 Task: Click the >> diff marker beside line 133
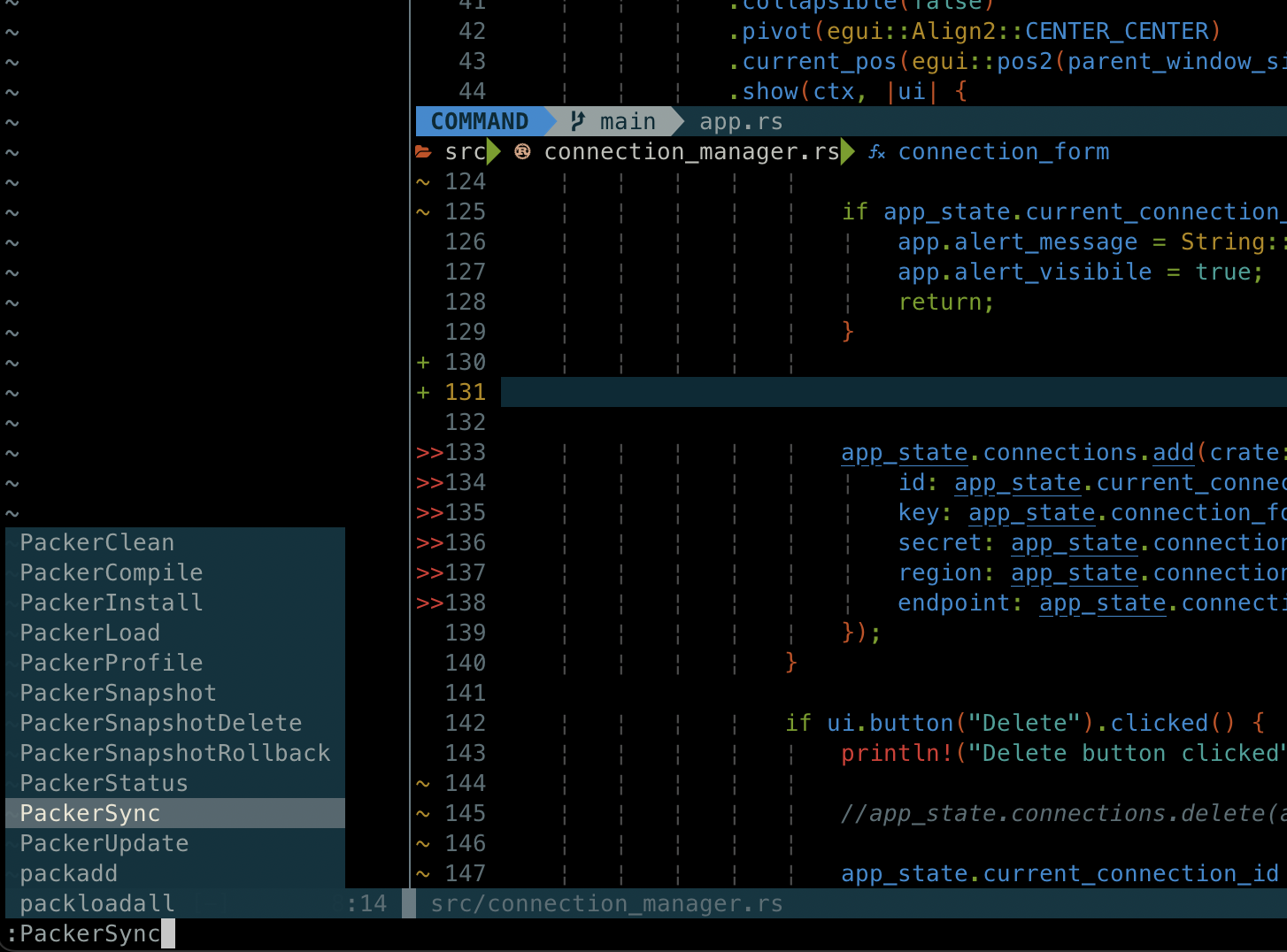(x=428, y=452)
